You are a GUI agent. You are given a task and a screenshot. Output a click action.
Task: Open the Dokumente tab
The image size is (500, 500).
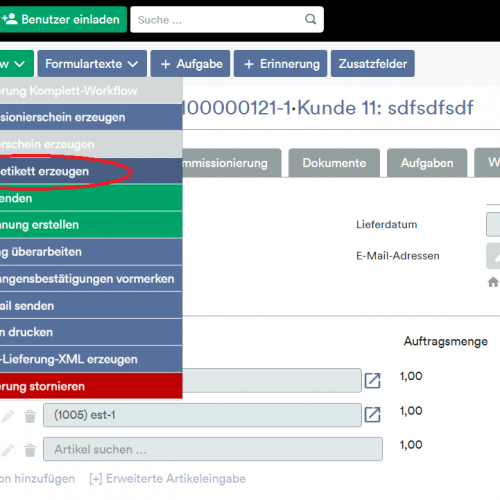(334, 163)
